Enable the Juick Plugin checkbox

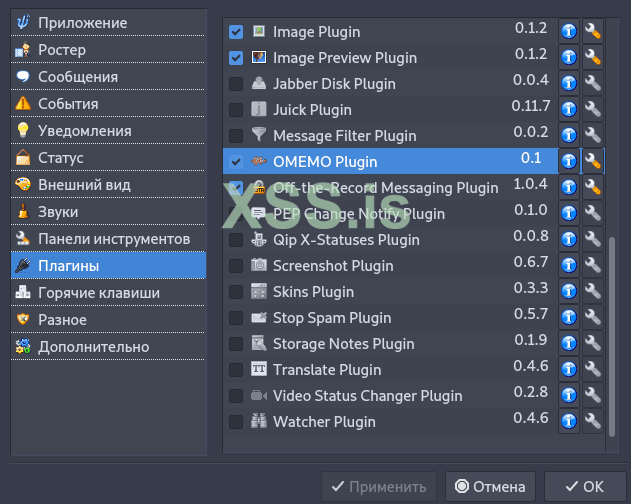pyautogui.click(x=236, y=110)
